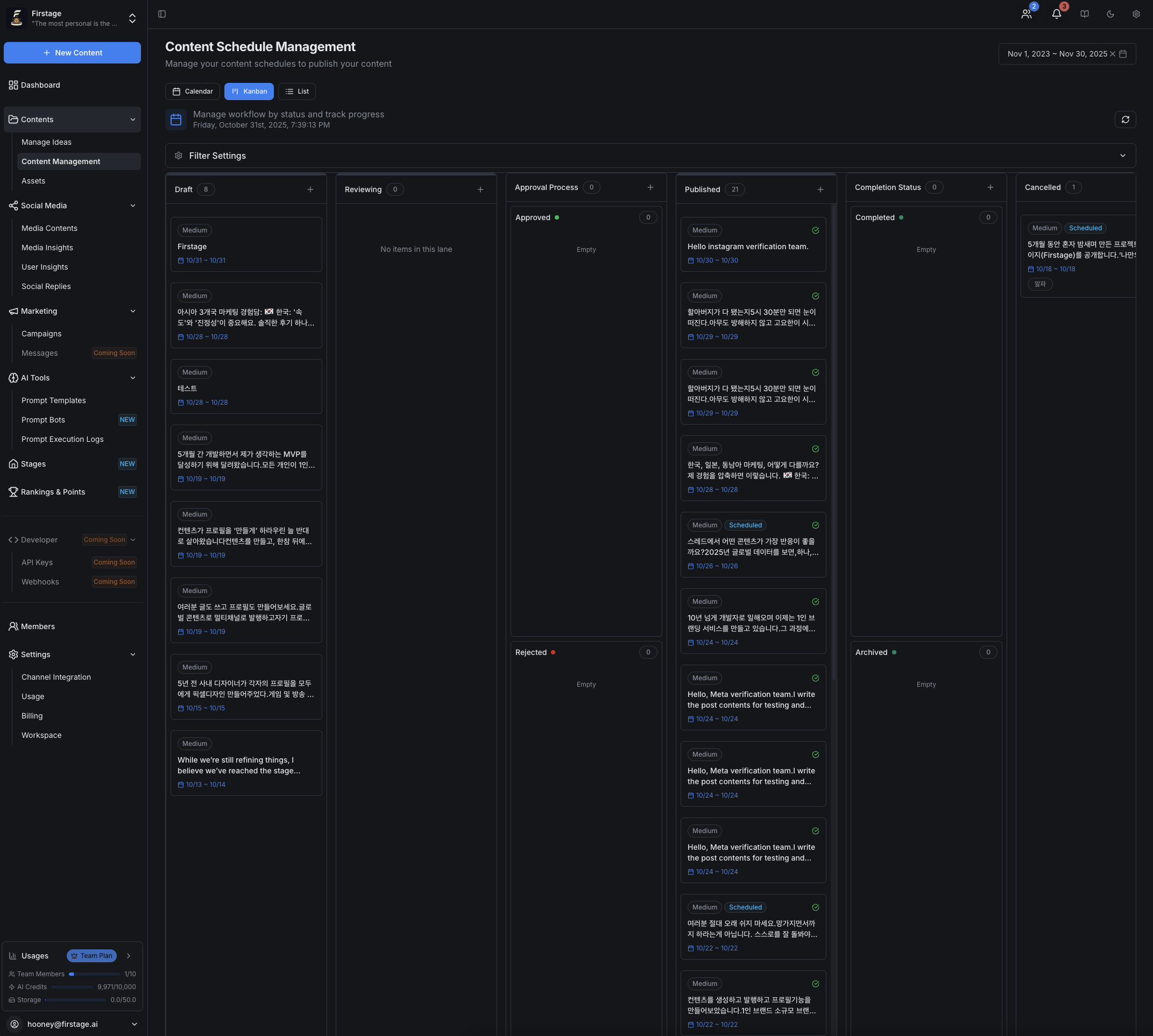1153x1036 pixels.
Task: Add a new card to the Published column
Action: tap(820, 189)
